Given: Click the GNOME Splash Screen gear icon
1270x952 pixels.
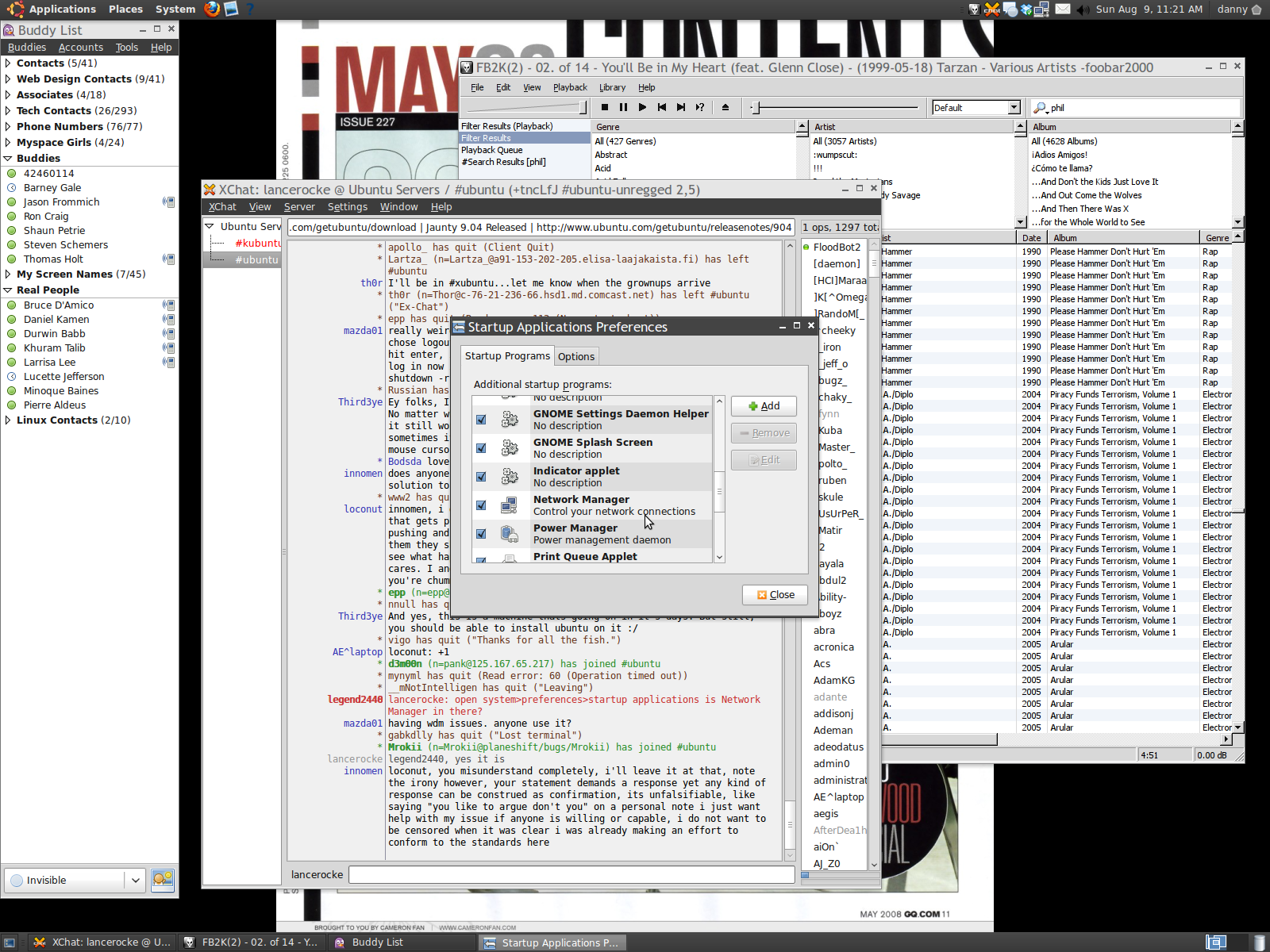Looking at the screenshot, I should (x=510, y=448).
